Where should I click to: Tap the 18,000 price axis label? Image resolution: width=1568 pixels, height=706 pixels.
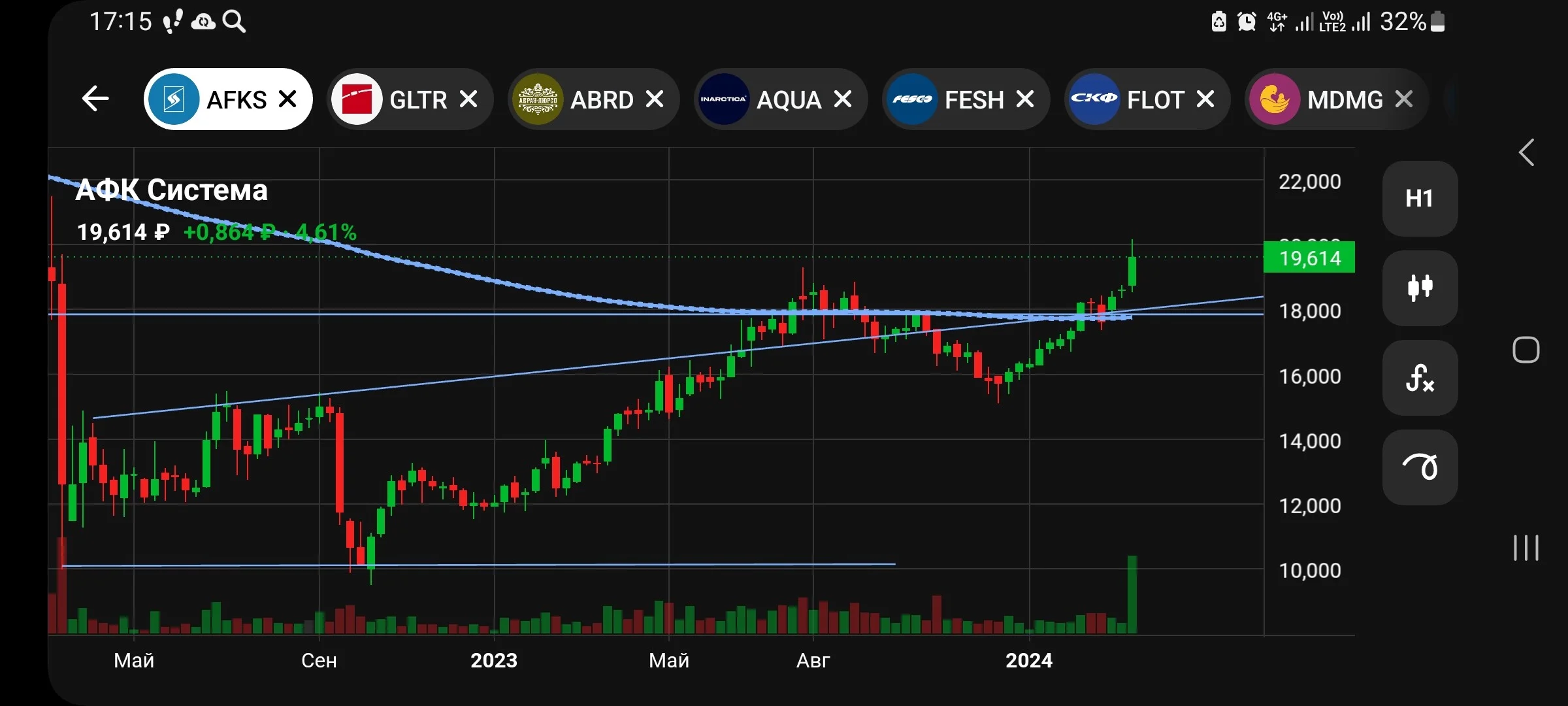1309,311
